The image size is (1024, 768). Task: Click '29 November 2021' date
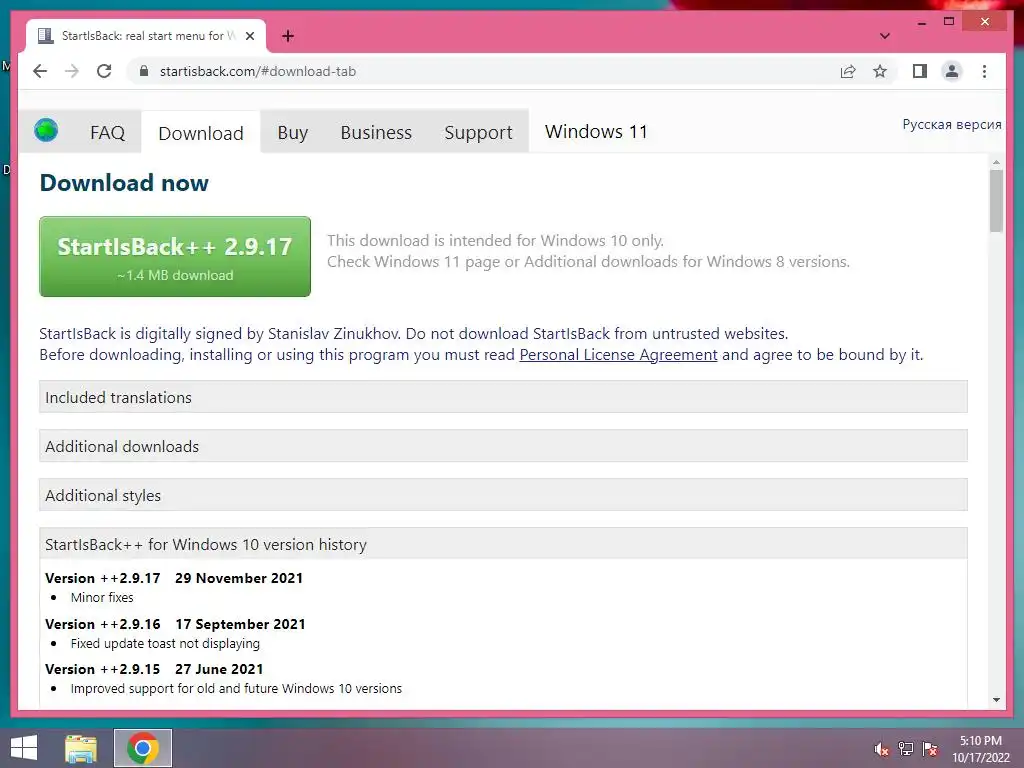pyautogui.click(x=239, y=578)
